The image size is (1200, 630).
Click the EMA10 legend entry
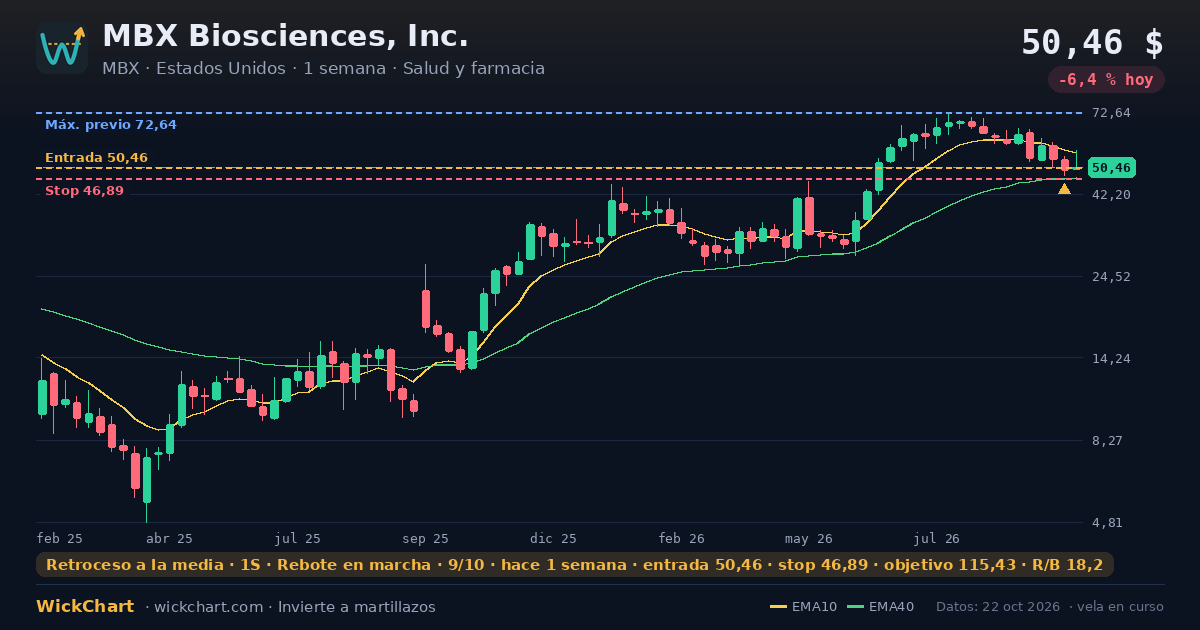click(x=804, y=607)
